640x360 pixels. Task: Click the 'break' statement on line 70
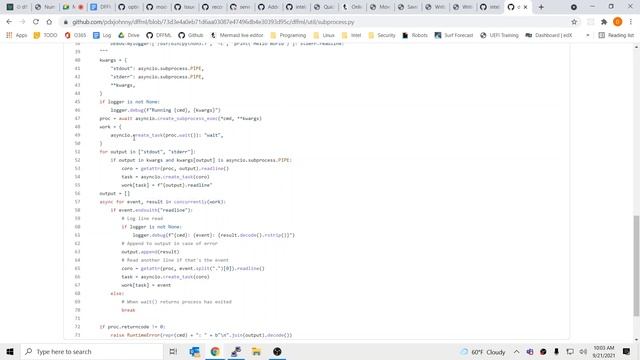[128, 310]
